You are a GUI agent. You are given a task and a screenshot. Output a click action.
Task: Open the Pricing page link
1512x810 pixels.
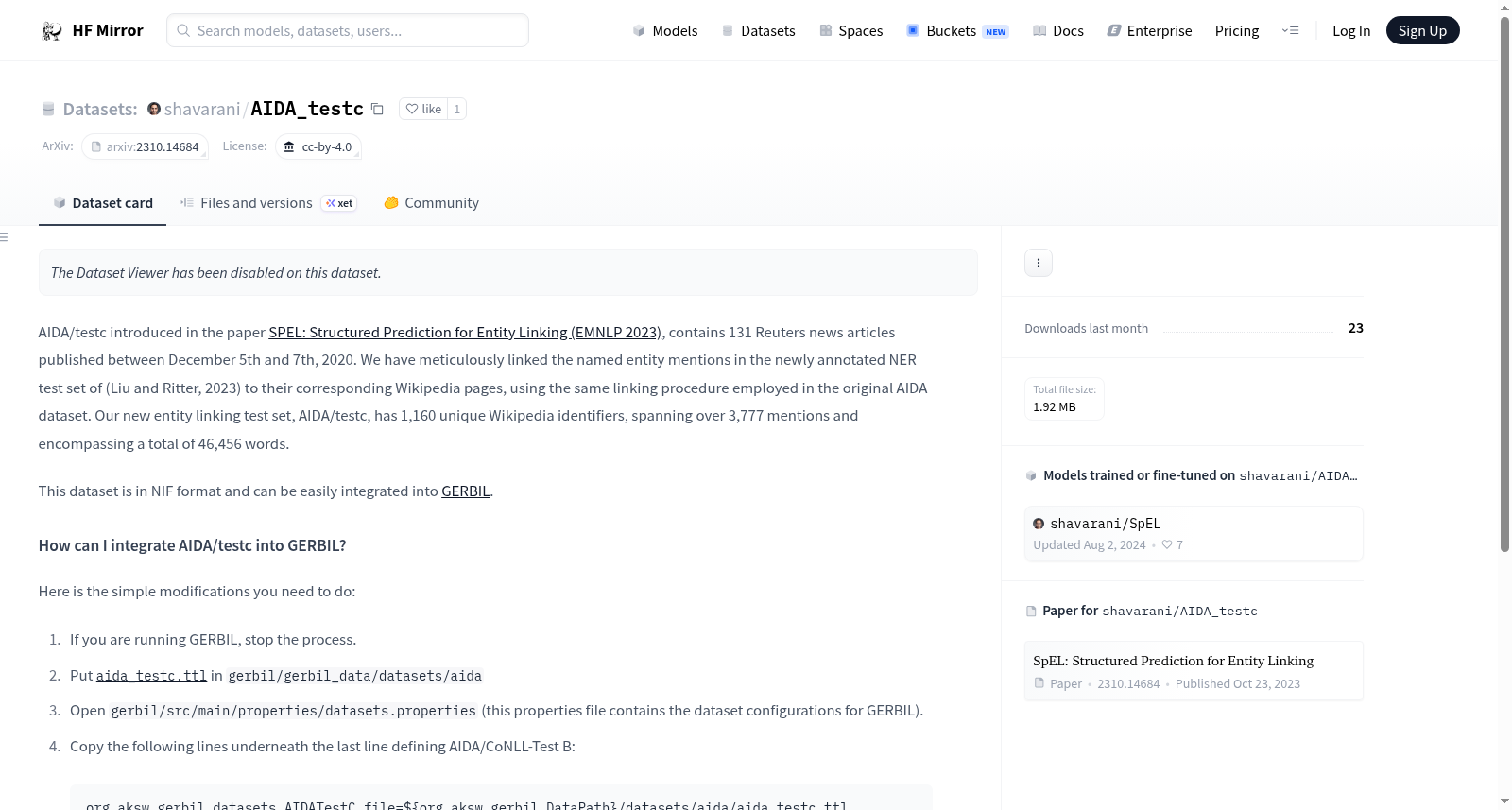[1237, 31]
